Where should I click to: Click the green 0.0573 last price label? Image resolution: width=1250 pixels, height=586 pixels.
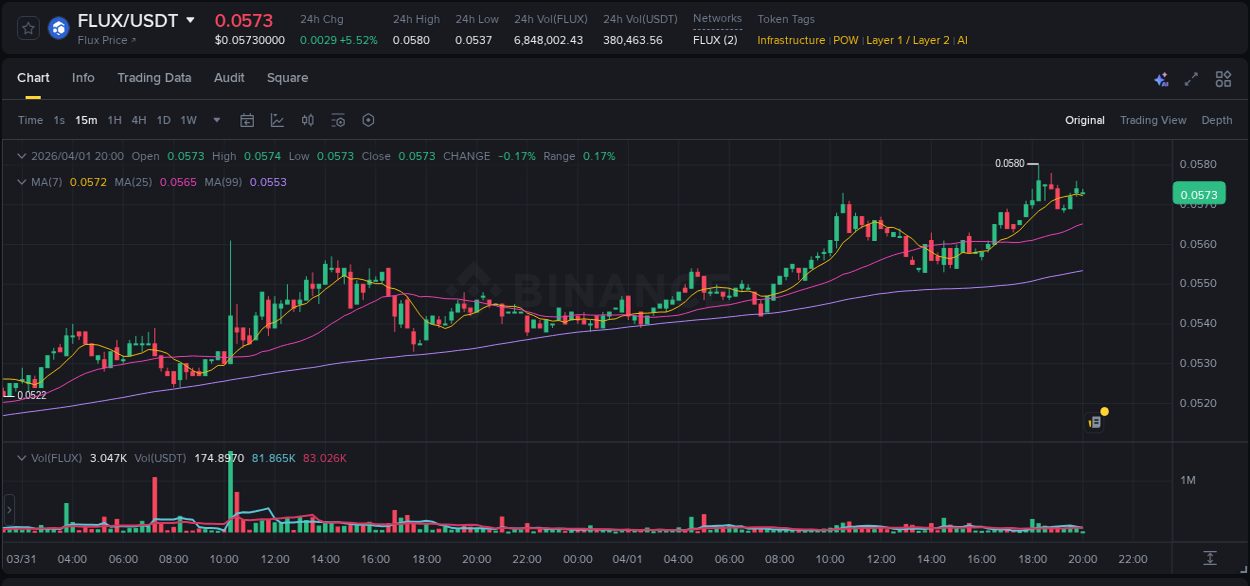pyautogui.click(x=1198, y=192)
